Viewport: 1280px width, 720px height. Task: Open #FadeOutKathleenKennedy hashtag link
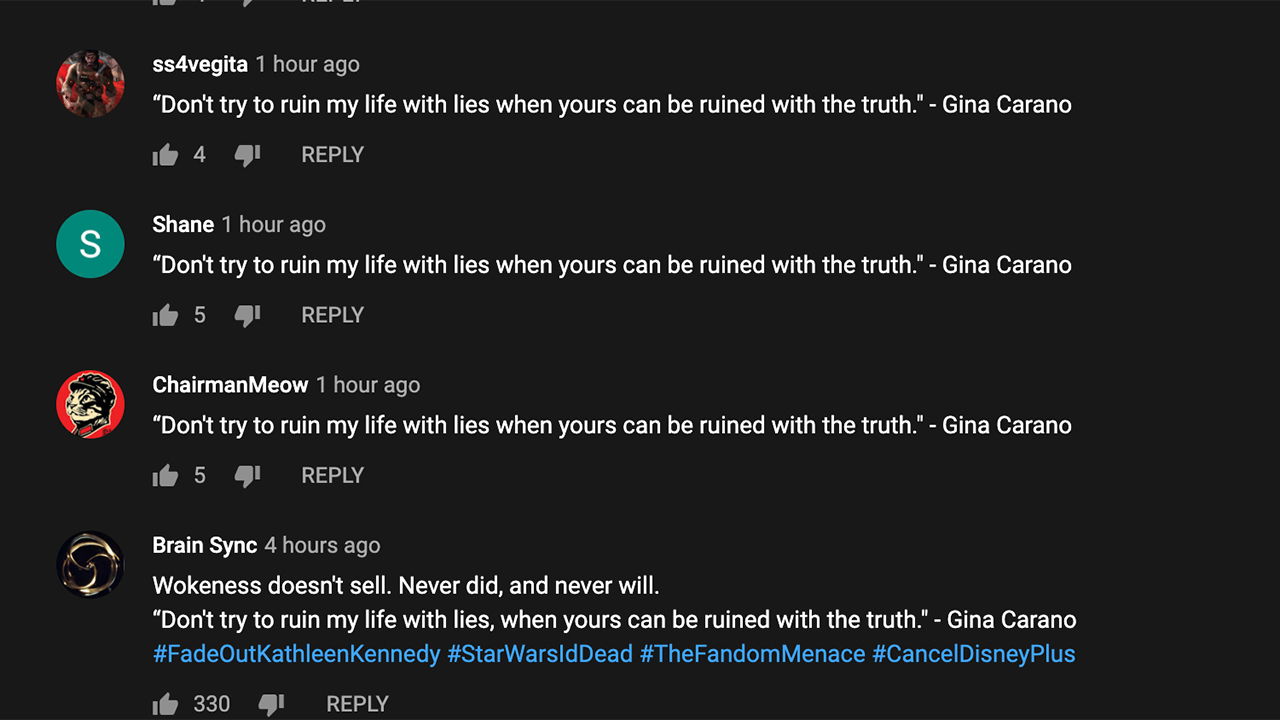tap(296, 654)
